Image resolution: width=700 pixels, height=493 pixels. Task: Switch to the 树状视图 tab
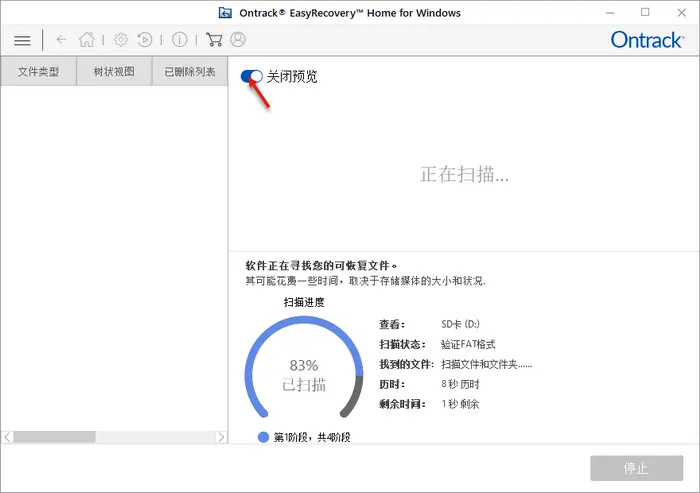(x=114, y=71)
